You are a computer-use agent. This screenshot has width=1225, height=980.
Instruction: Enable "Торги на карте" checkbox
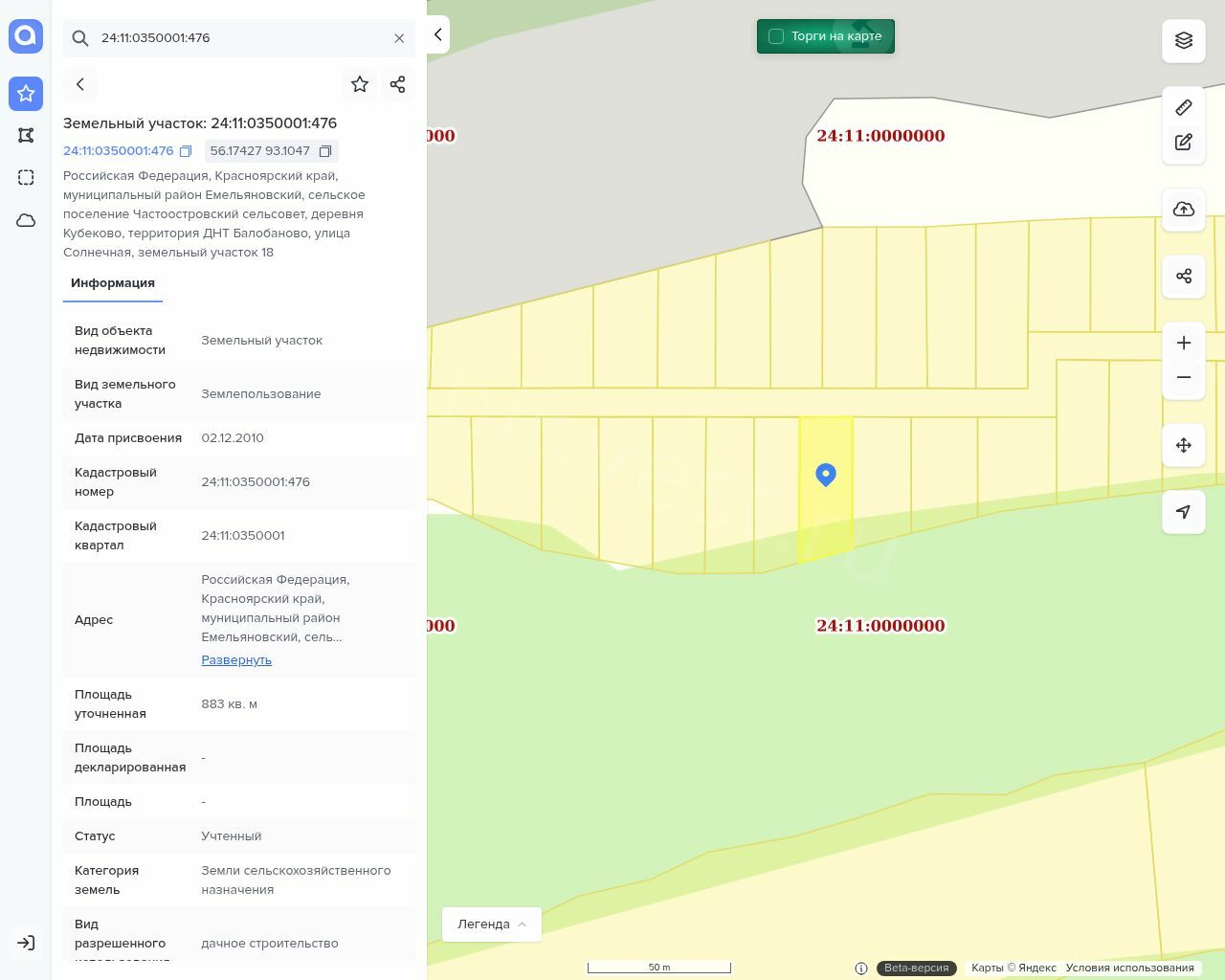[x=776, y=36]
